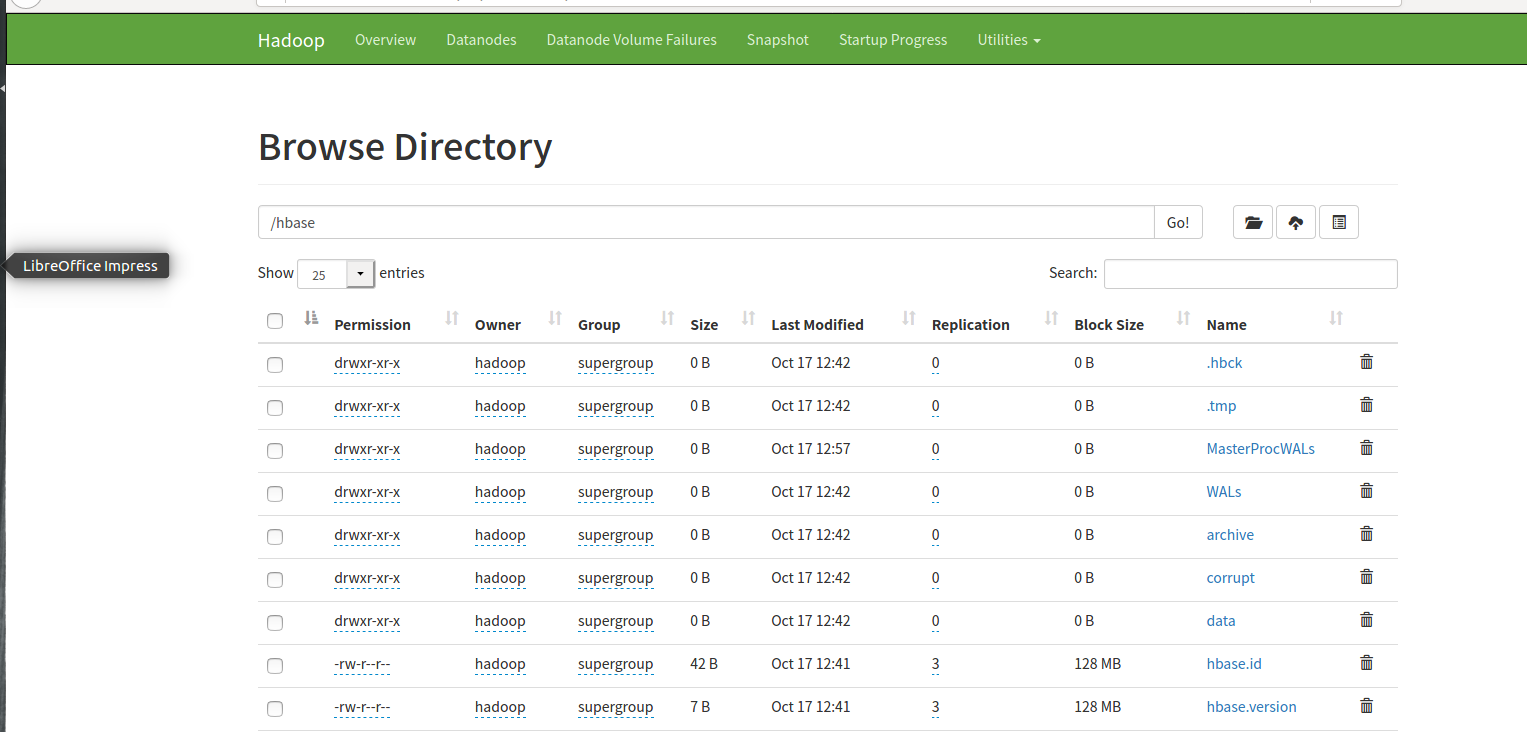Image resolution: width=1527 pixels, height=732 pixels.
Task: Sort by Block Size column arrows
Action: tap(1184, 319)
